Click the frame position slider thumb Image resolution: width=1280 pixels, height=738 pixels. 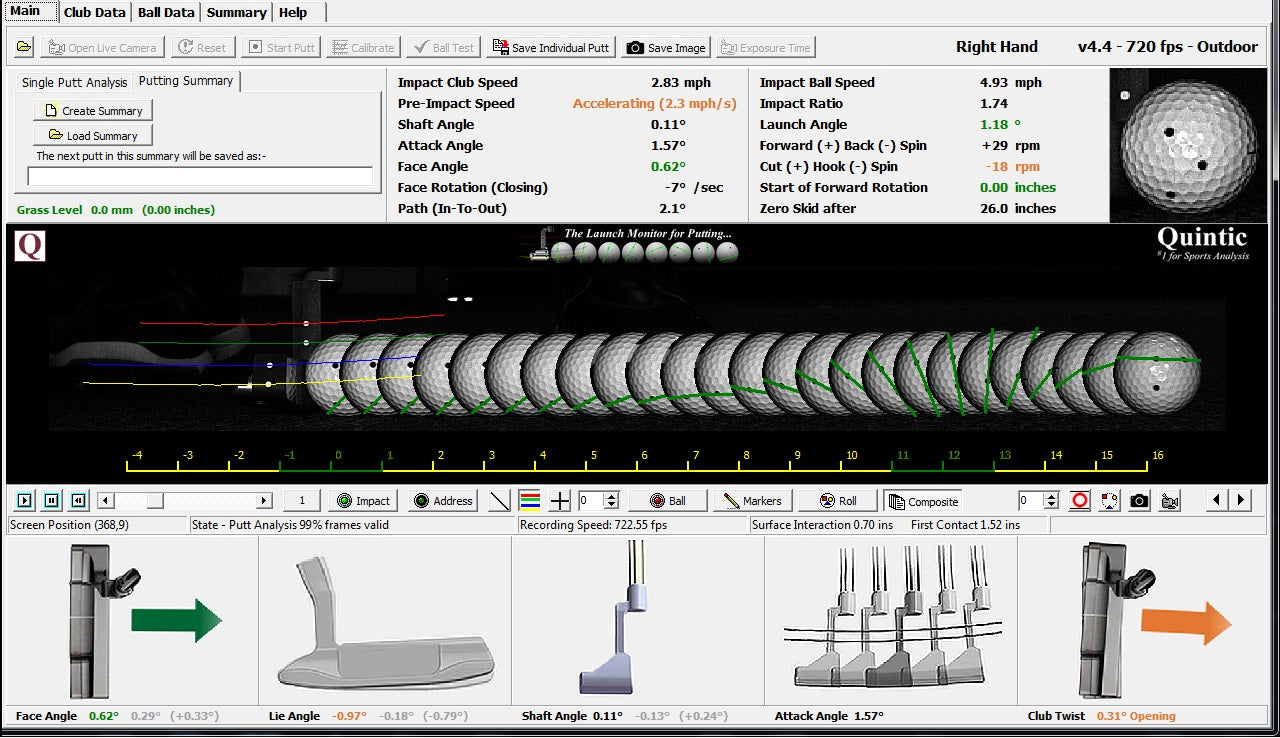tap(154, 501)
